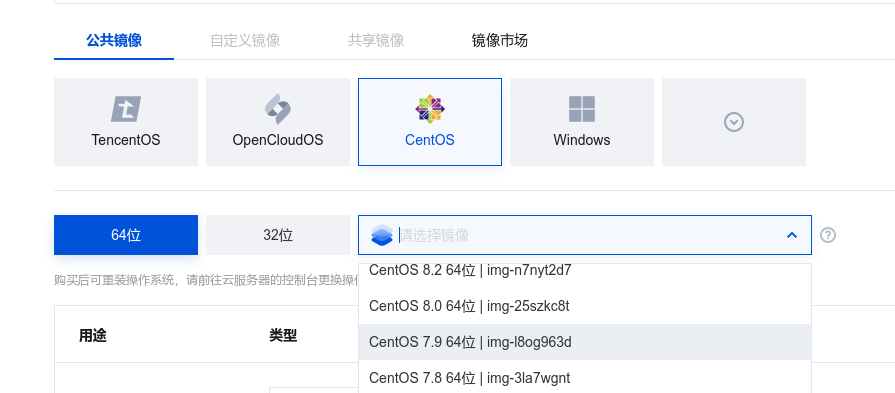This screenshot has width=895, height=393.
Task: Click the Windows logo icon
Action: tap(582, 109)
